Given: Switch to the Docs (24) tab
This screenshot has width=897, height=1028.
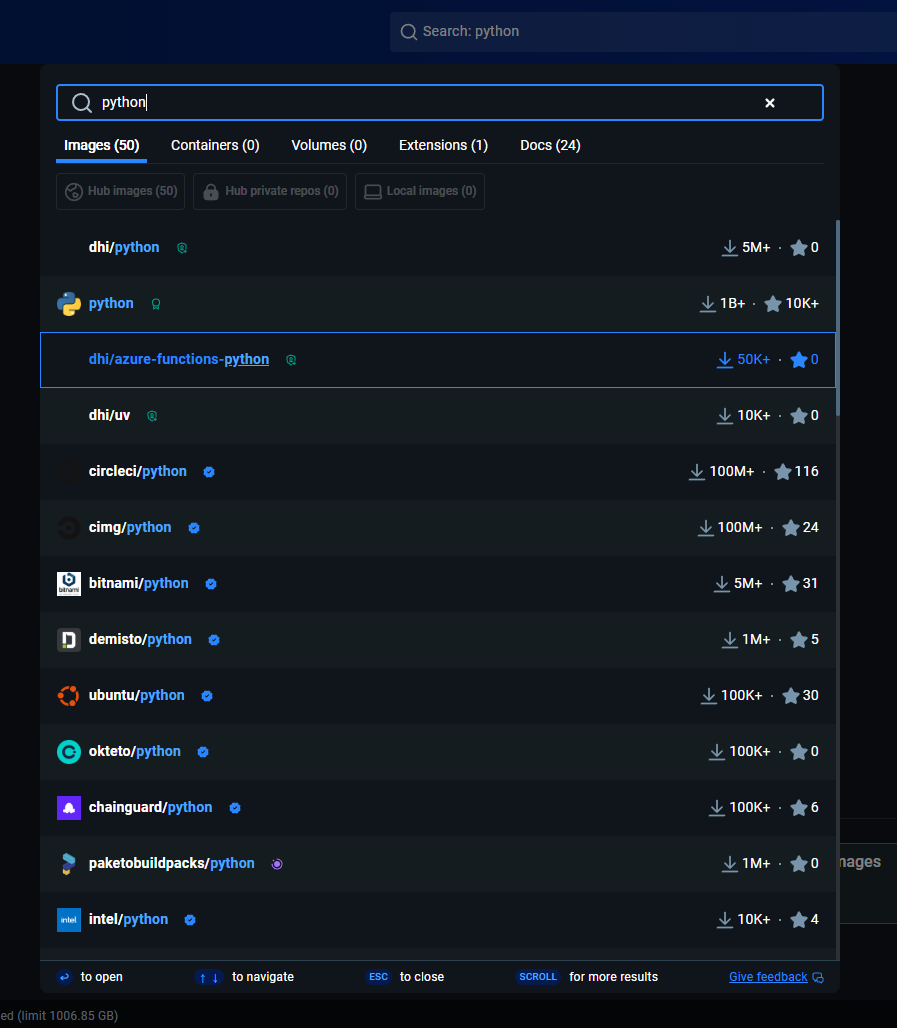Looking at the screenshot, I should point(550,146).
